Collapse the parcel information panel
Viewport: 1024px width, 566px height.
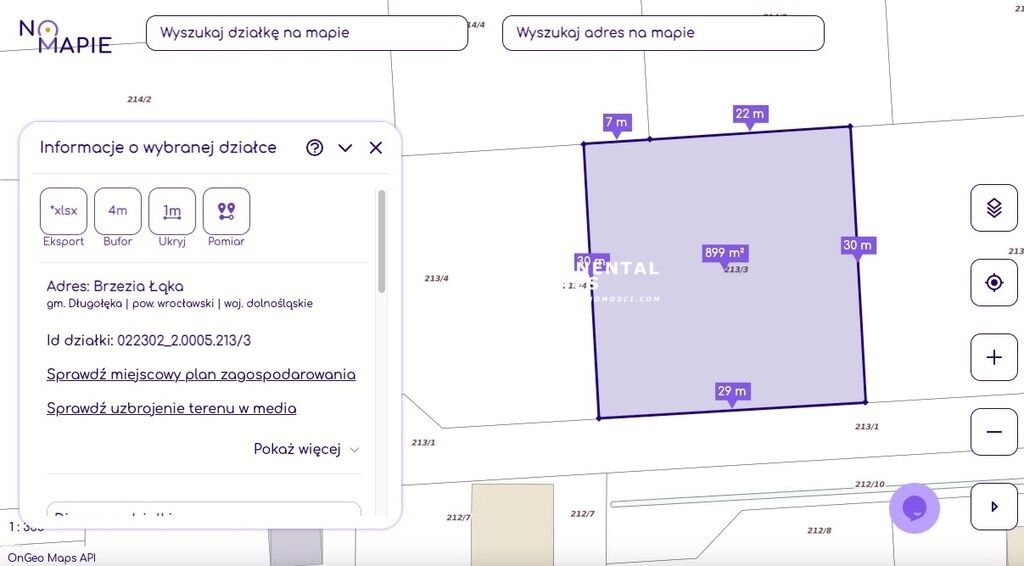click(345, 148)
